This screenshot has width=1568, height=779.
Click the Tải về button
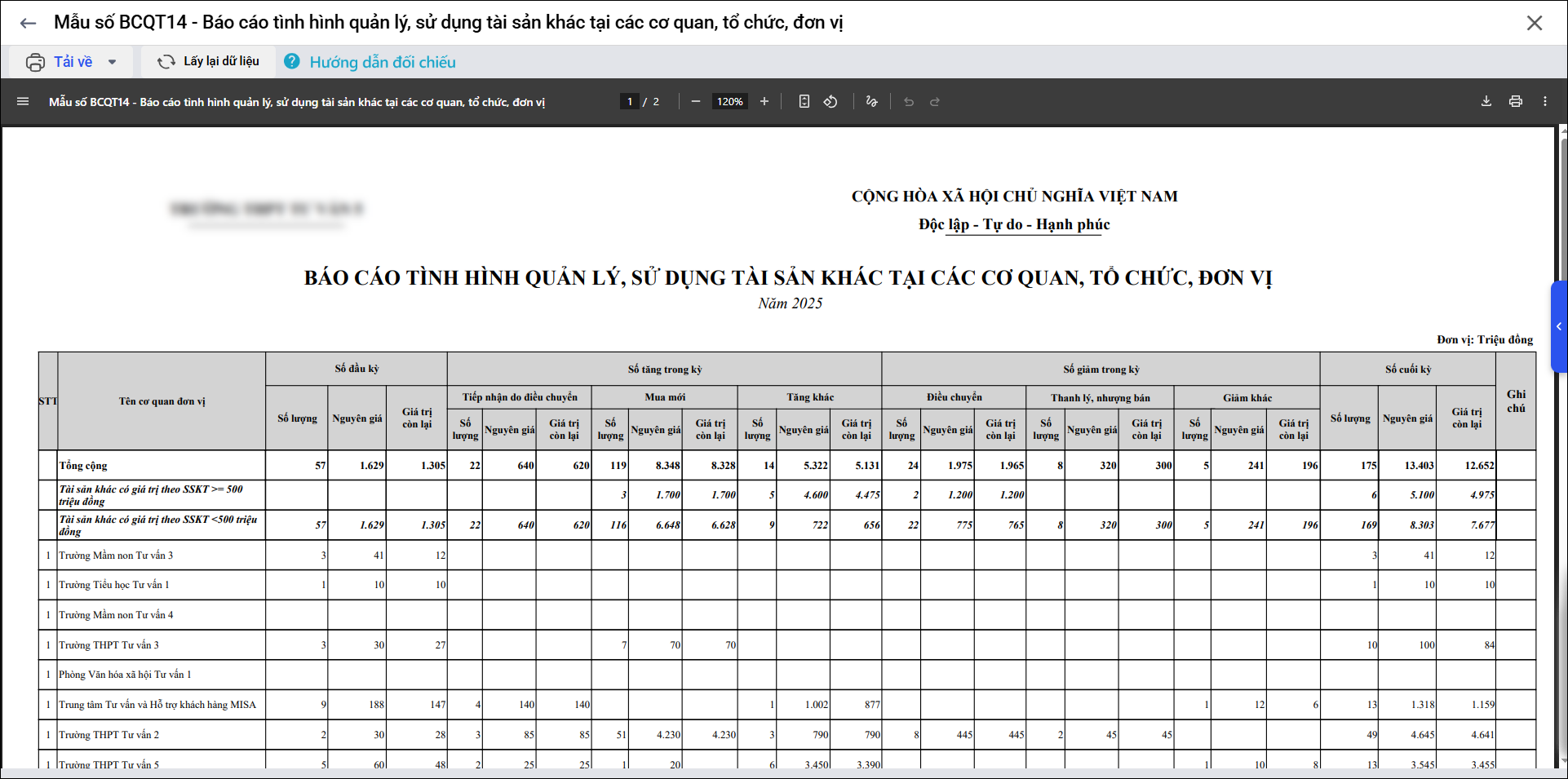[61, 62]
